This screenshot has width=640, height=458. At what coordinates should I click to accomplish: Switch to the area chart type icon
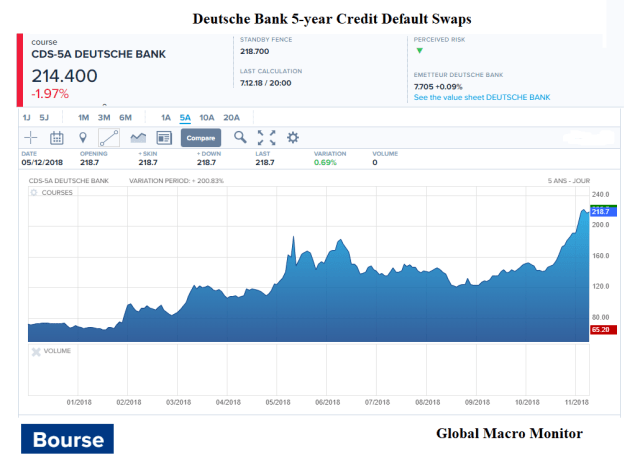coord(137,137)
